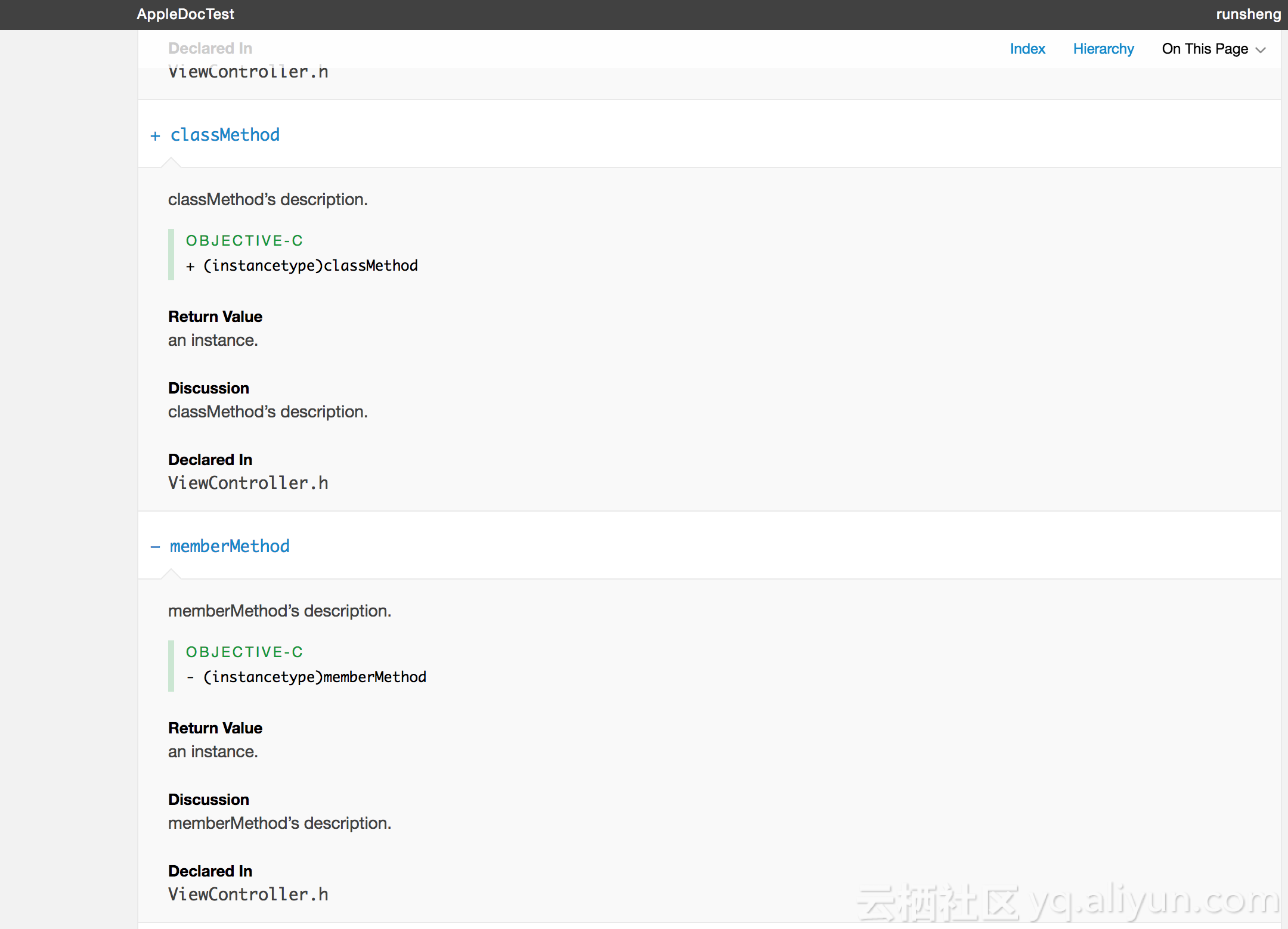
Task: Click ViewController.h in classMethod section
Action: (248, 483)
